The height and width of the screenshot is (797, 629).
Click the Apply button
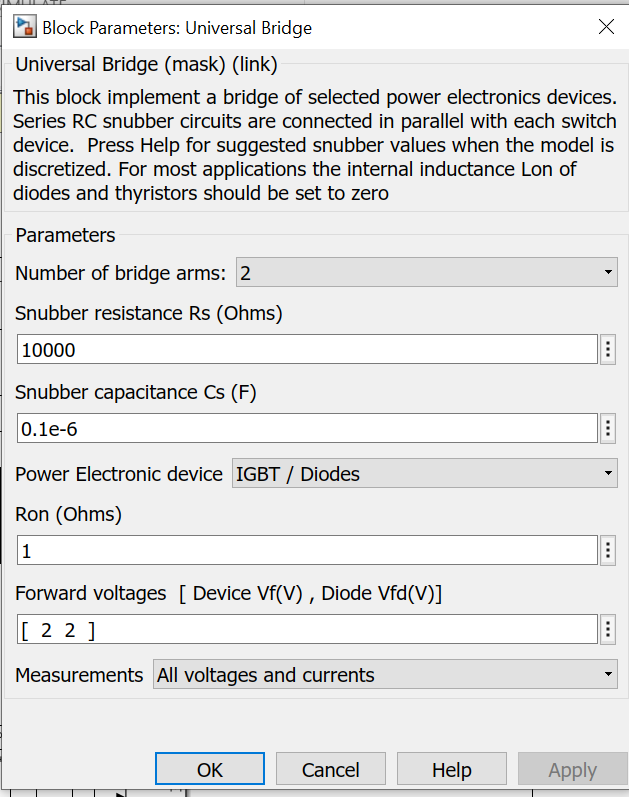pos(573,769)
